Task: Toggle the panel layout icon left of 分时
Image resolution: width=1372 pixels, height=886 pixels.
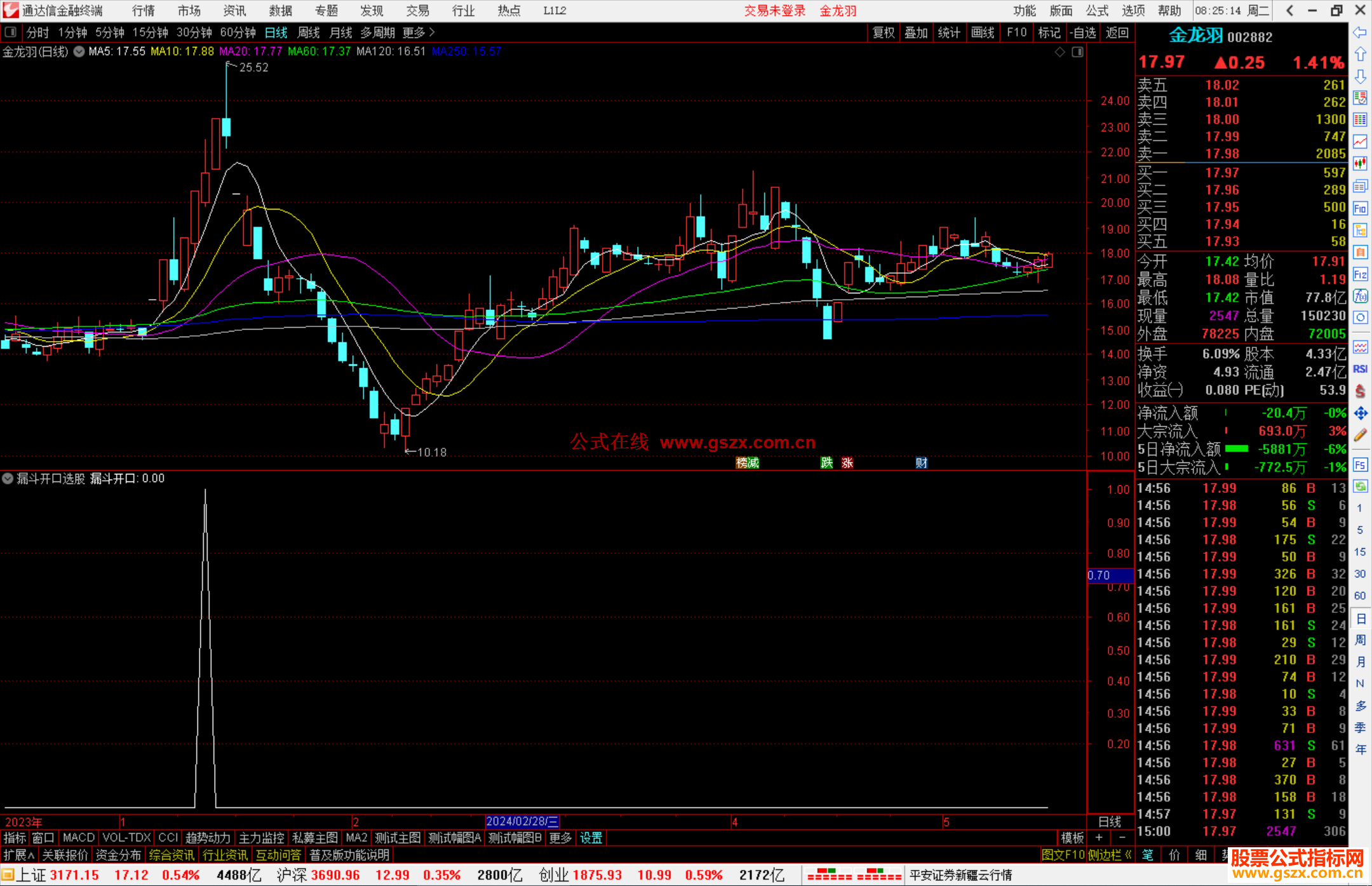Action: point(11,32)
